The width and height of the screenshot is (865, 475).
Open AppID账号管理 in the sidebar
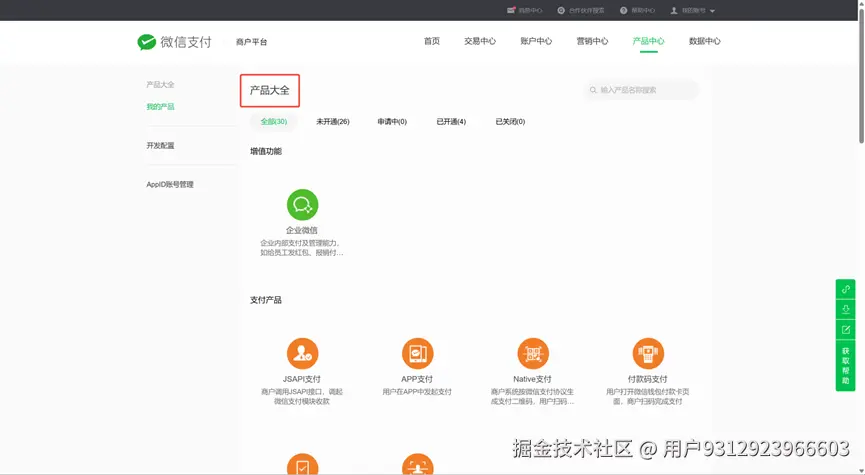coord(170,184)
